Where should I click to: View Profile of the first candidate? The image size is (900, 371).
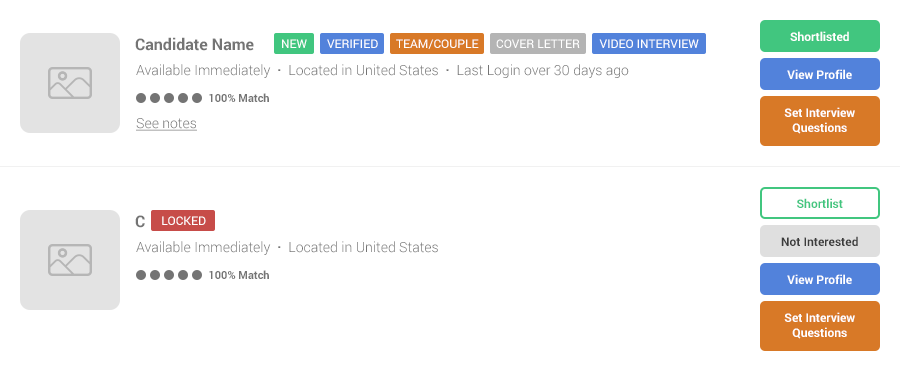pos(820,74)
